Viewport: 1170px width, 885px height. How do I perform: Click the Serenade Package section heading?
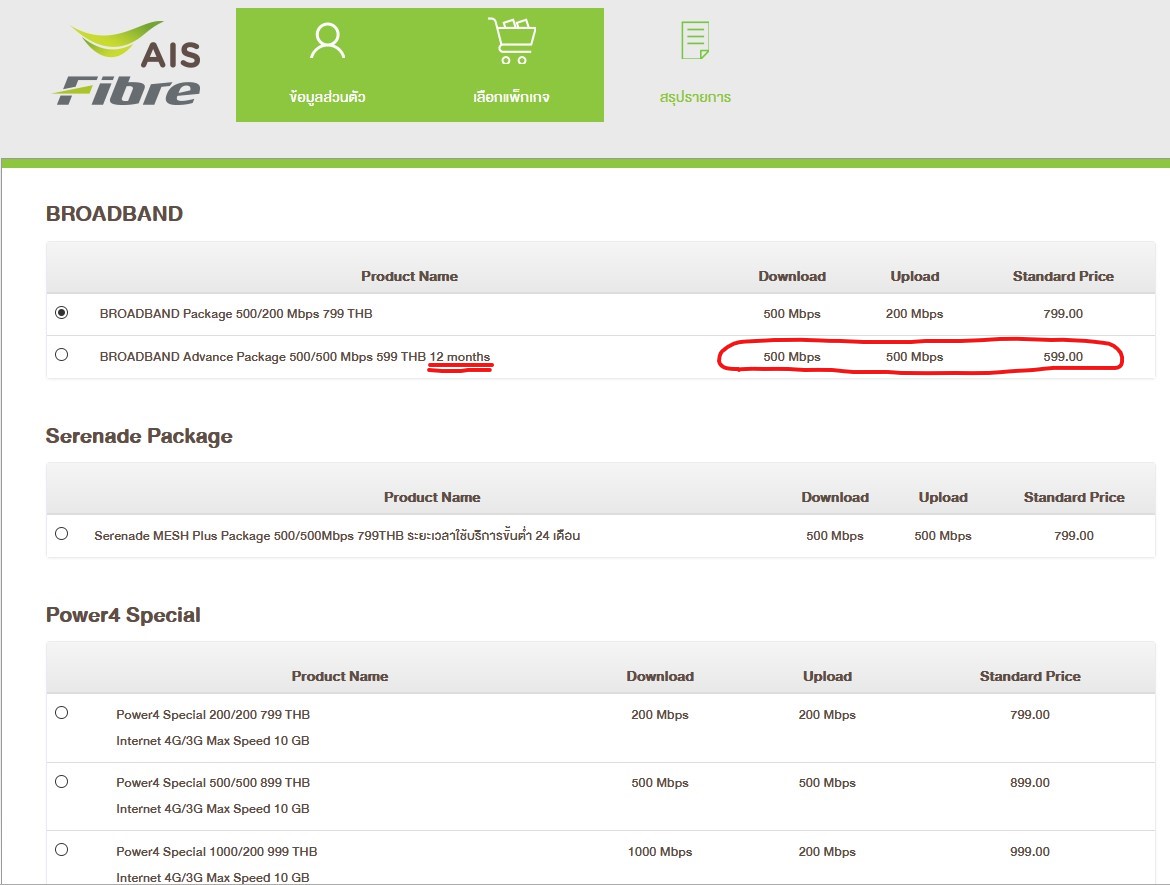(x=139, y=437)
